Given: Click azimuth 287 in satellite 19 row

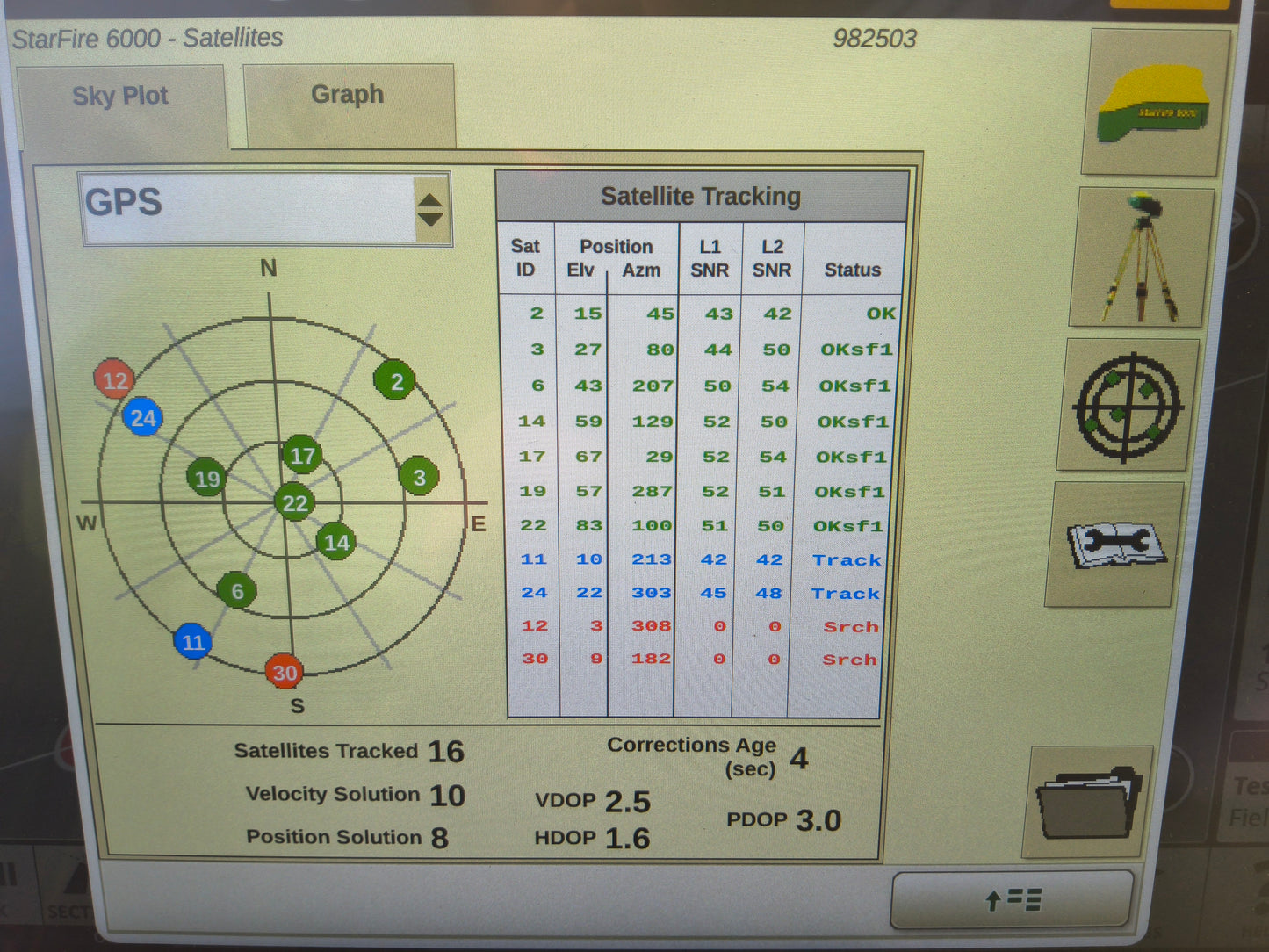Looking at the screenshot, I should pos(652,491).
